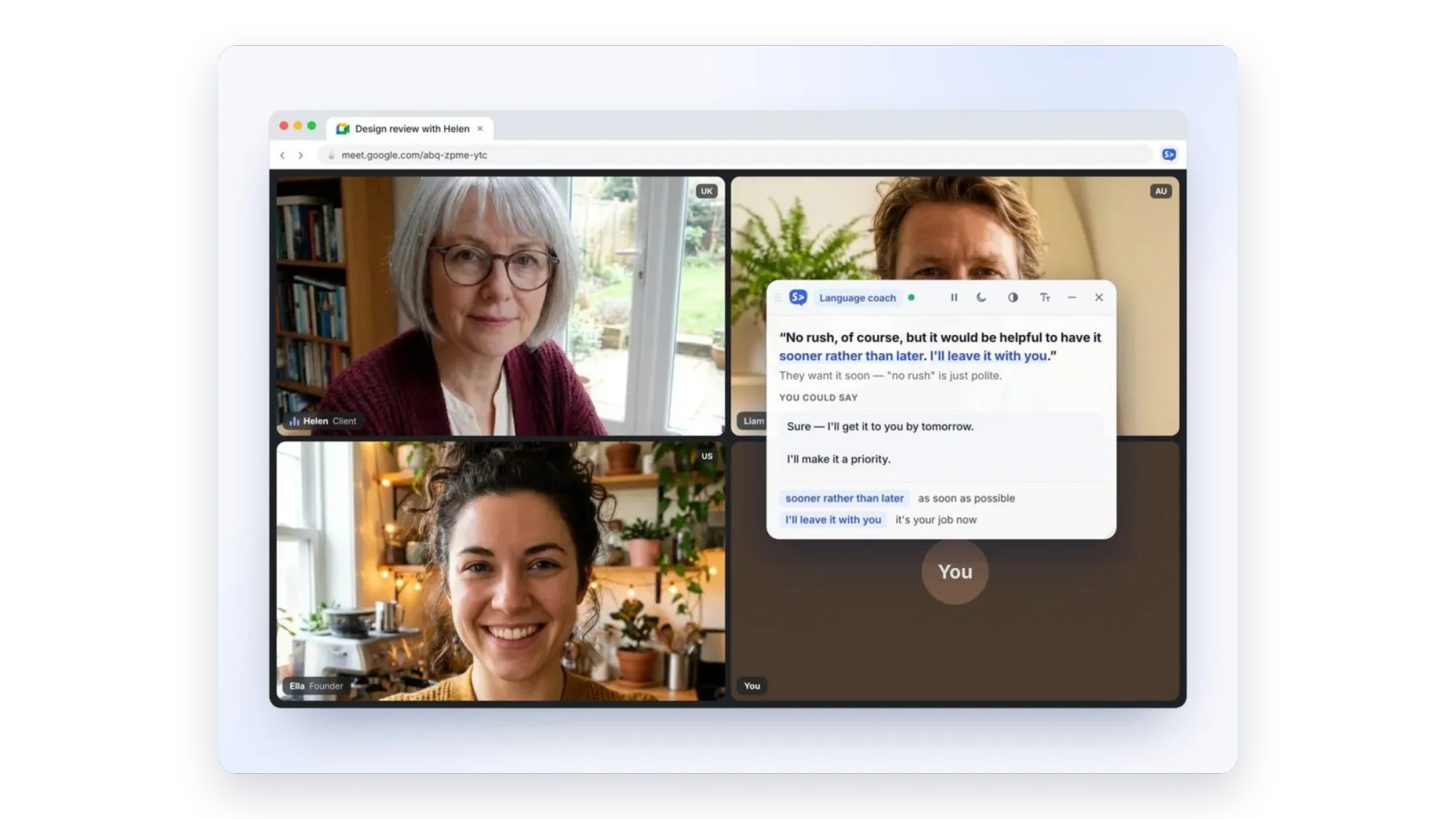Click the 'I'll leave it with you' phrase chip
Image resolution: width=1456 pixels, height=819 pixels.
[833, 520]
